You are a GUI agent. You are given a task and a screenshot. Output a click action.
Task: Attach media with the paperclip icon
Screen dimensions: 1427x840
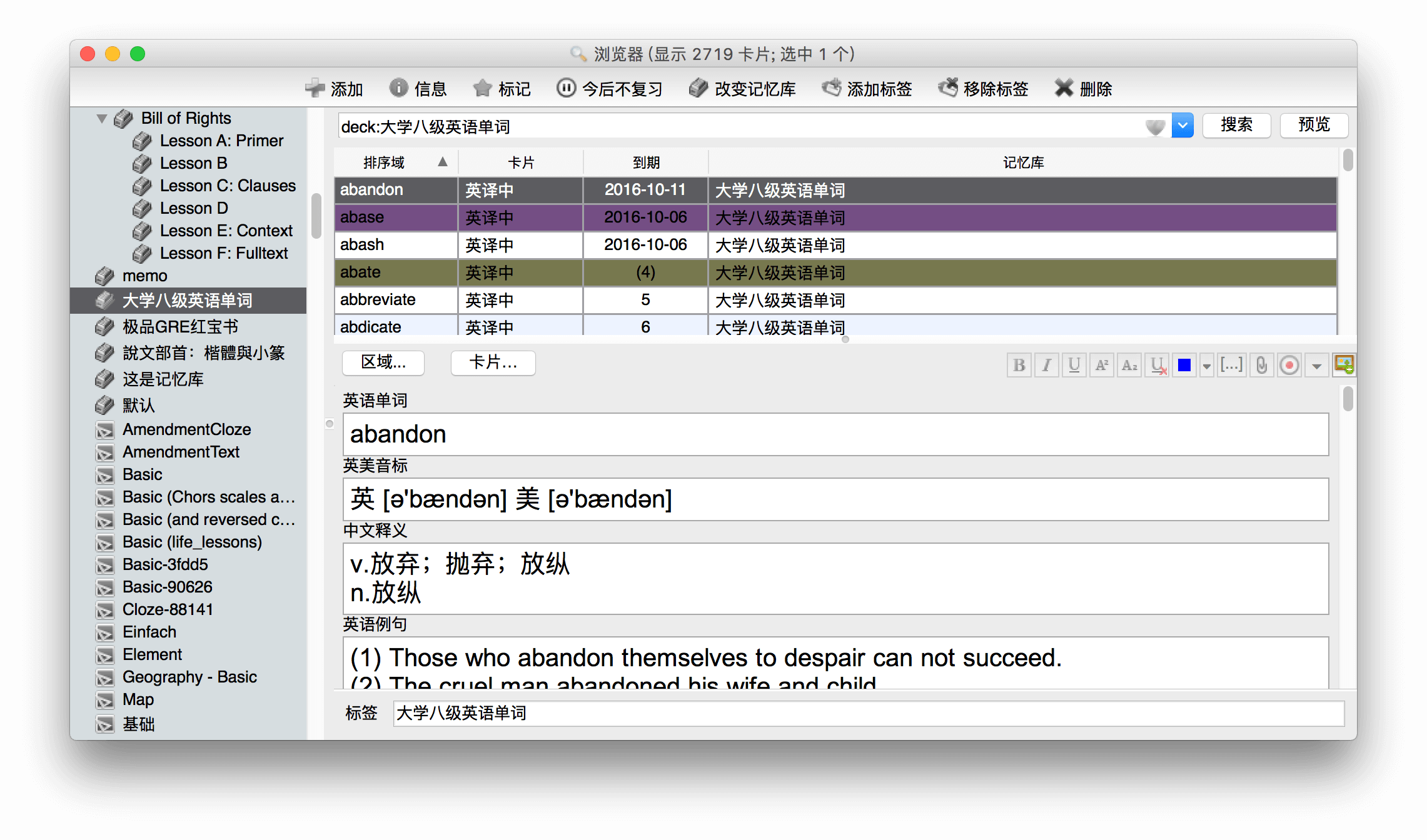(1262, 365)
